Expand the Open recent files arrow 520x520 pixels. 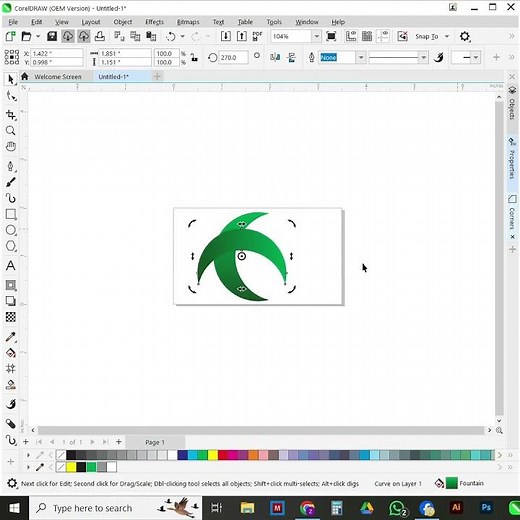click(38, 36)
